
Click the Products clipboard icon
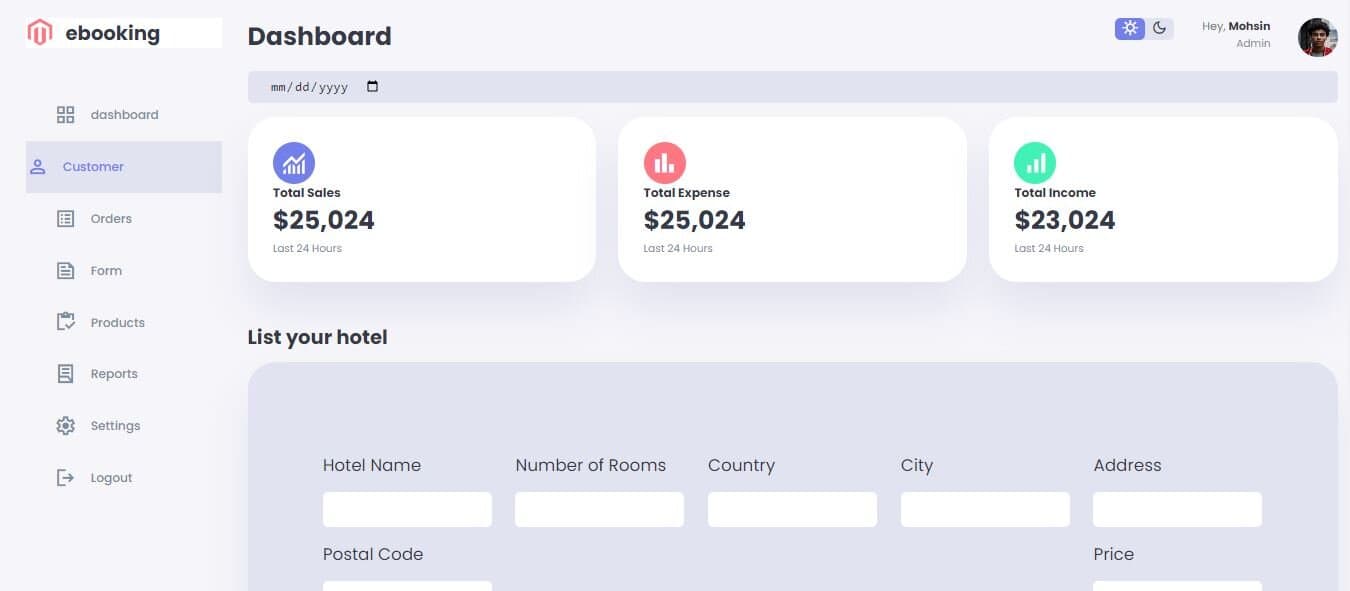click(x=66, y=322)
